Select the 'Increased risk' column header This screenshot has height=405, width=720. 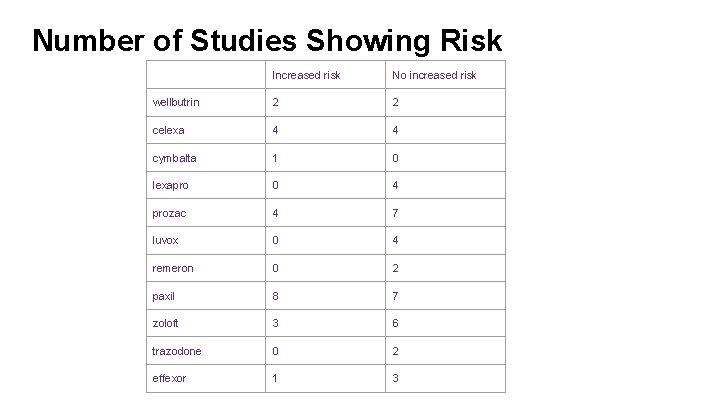306,75
